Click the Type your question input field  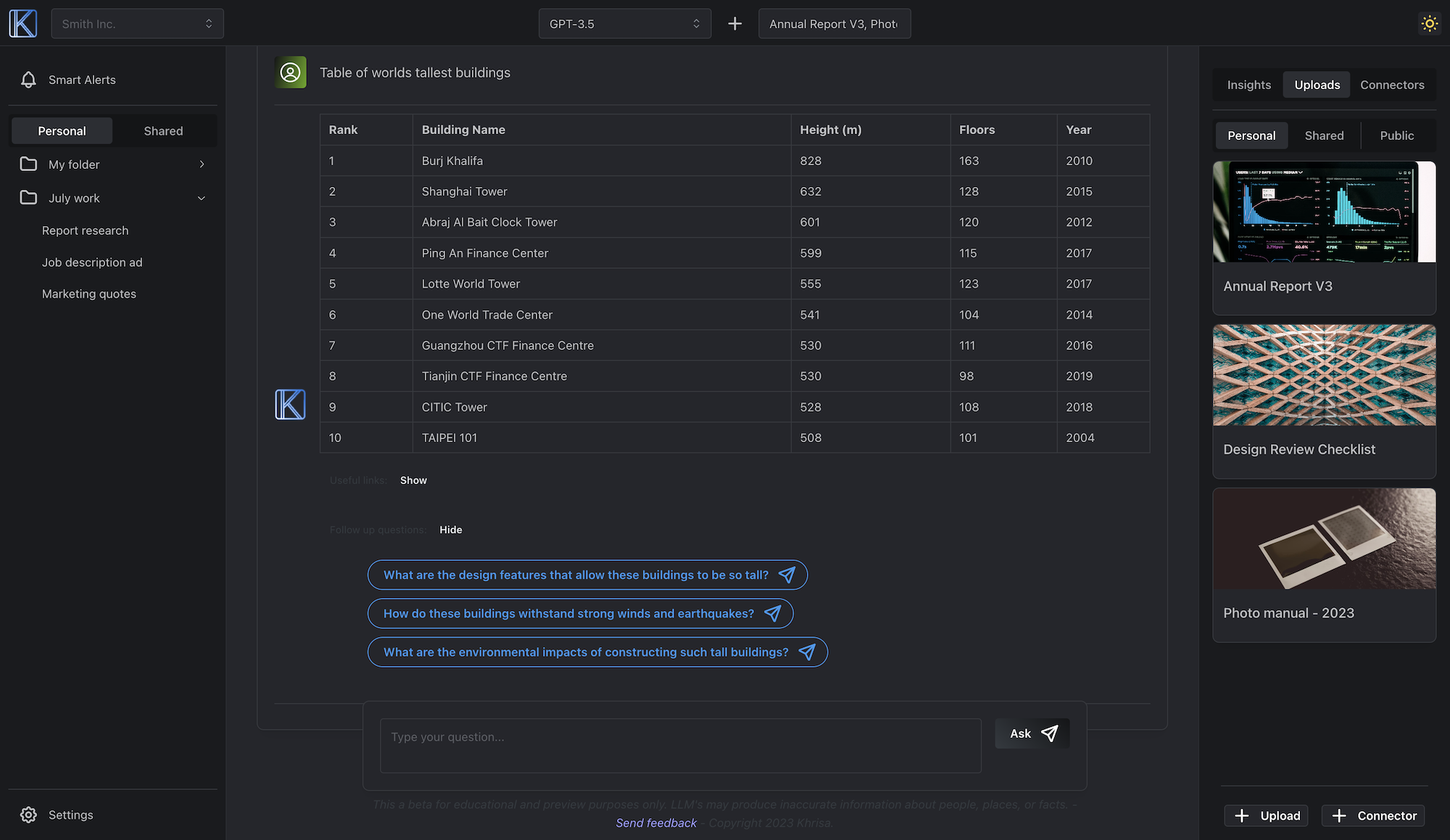pos(680,745)
